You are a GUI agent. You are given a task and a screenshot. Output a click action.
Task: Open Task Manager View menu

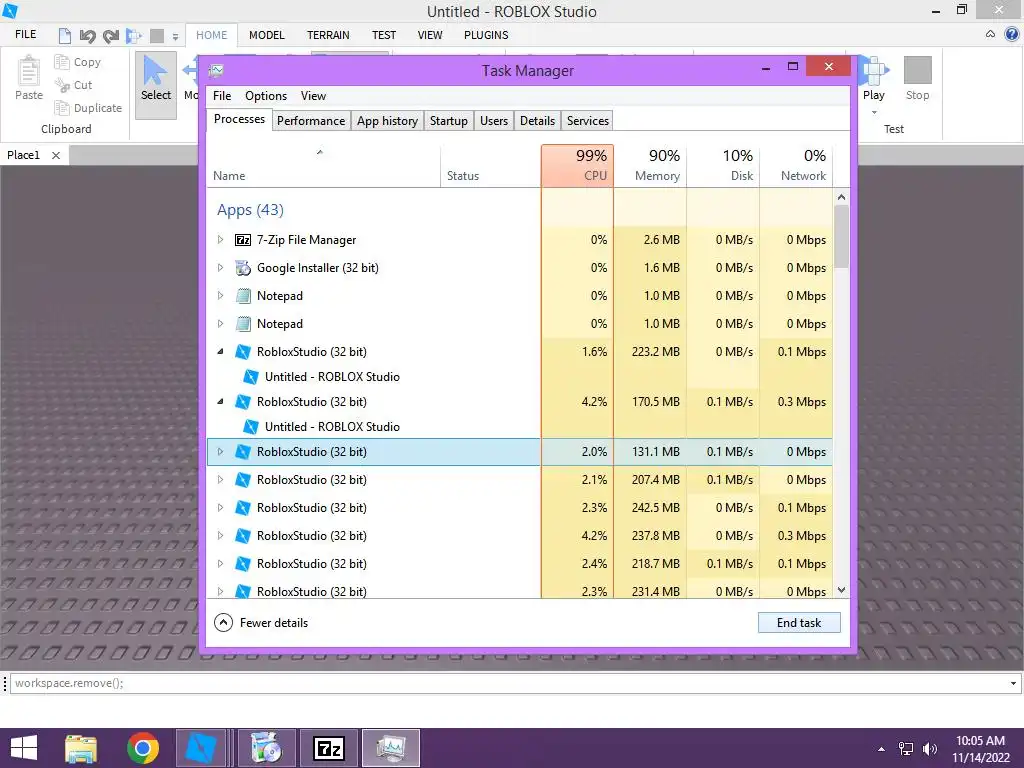[313, 96]
